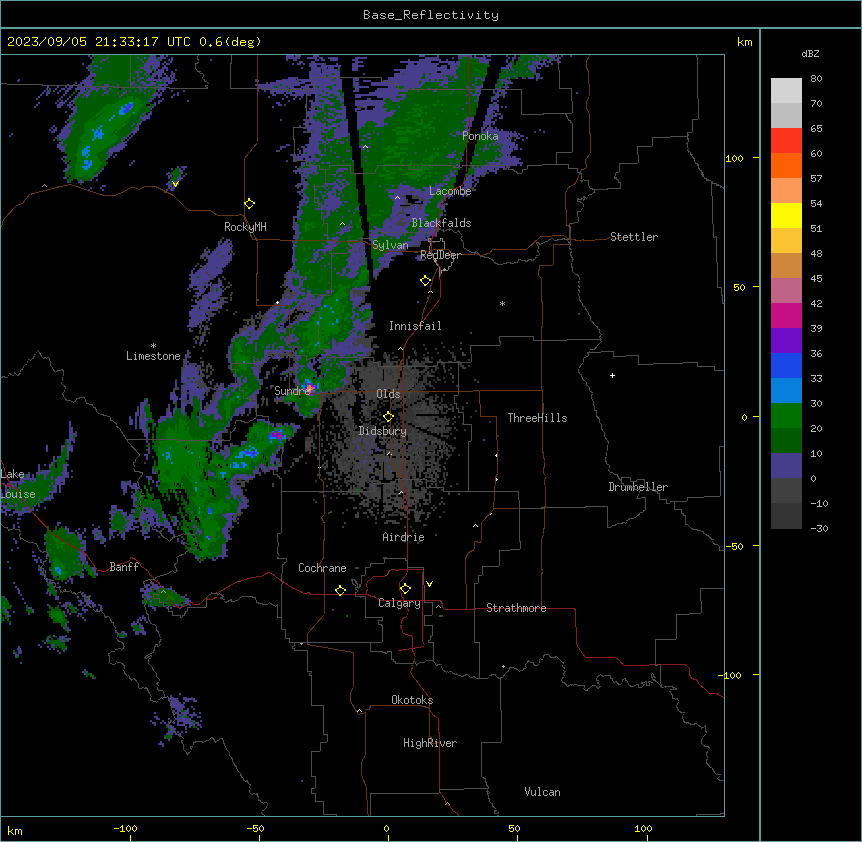This screenshot has height=842, width=862.
Task: Click the Calgary city label
Action: [x=399, y=603]
